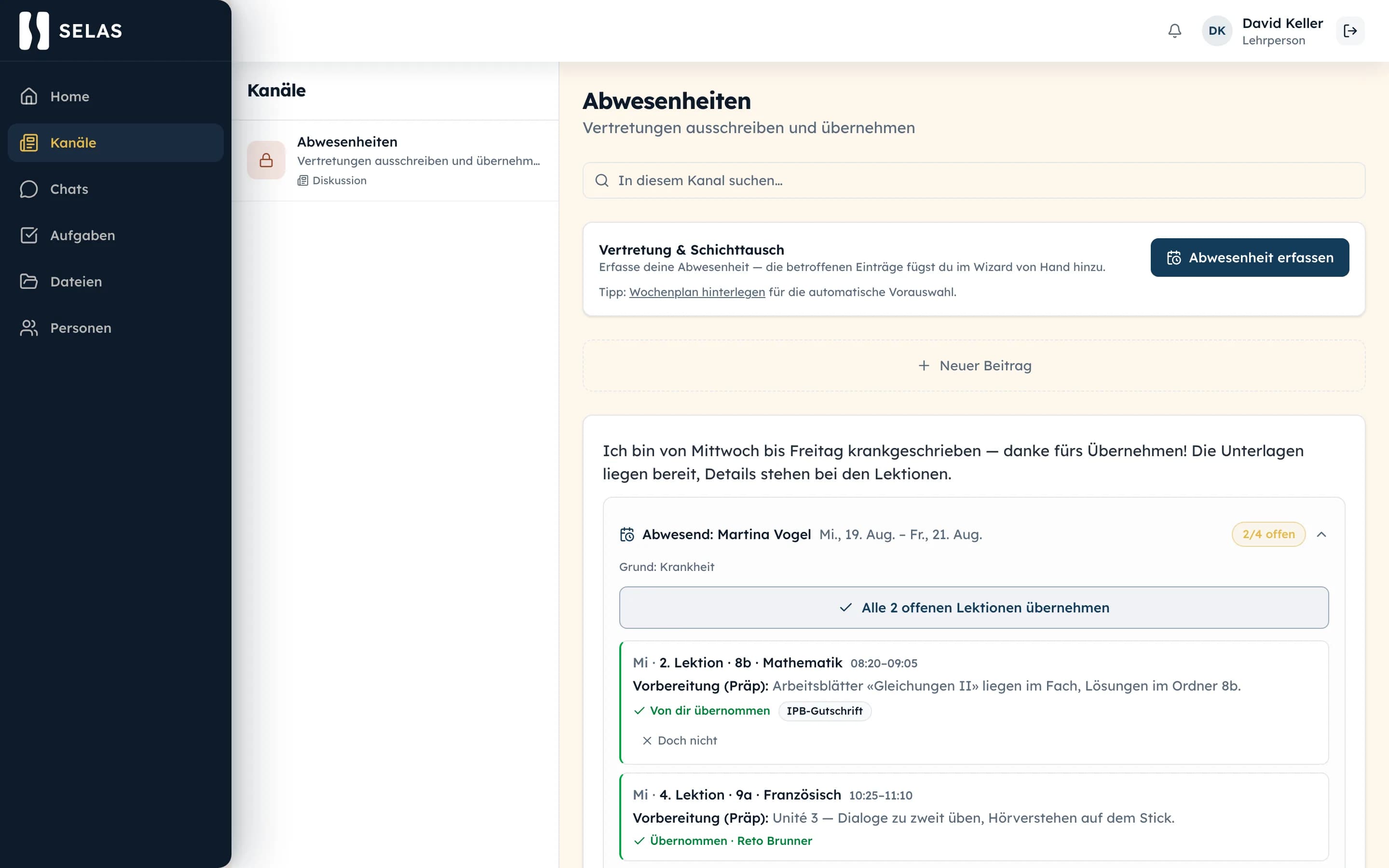1389x868 pixels.
Task: Click the DK avatar
Action: (x=1217, y=31)
